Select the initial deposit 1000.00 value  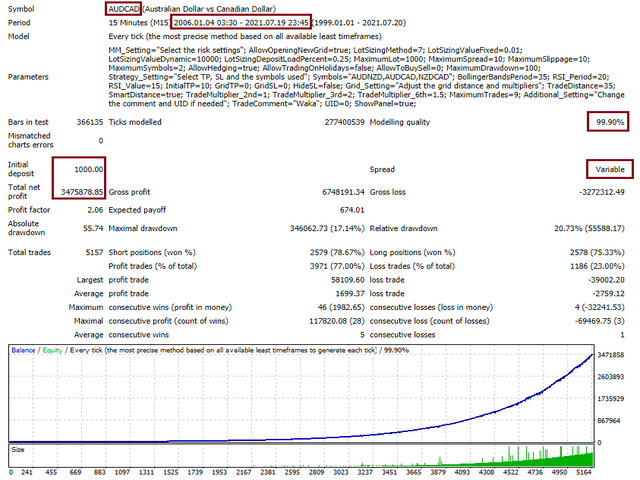[x=89, y=169]
